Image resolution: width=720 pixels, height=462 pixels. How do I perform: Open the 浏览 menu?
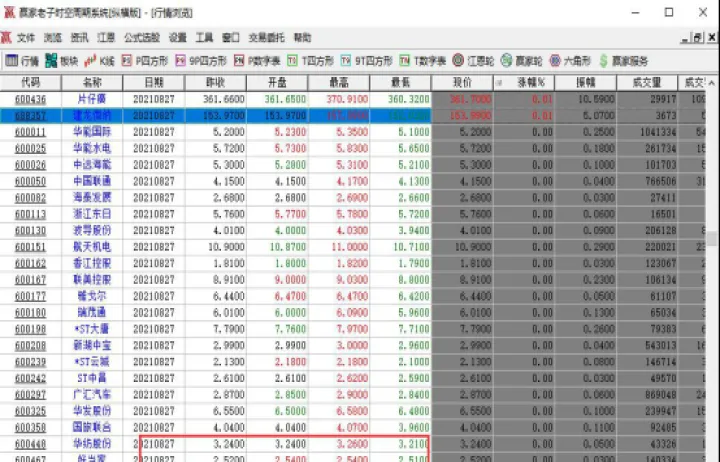tap(52, 38)
